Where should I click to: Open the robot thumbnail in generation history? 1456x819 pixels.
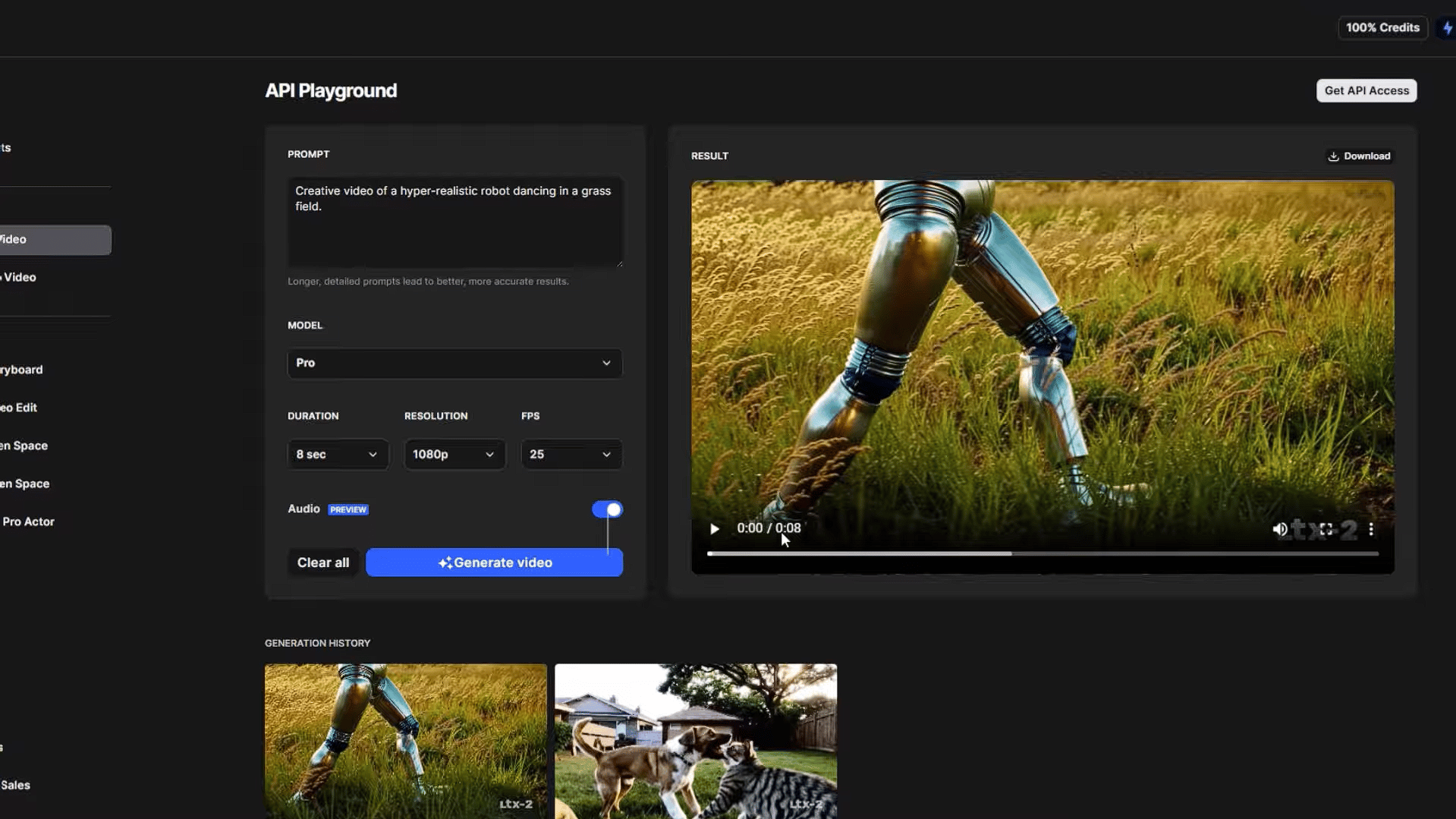pos(405,740)
